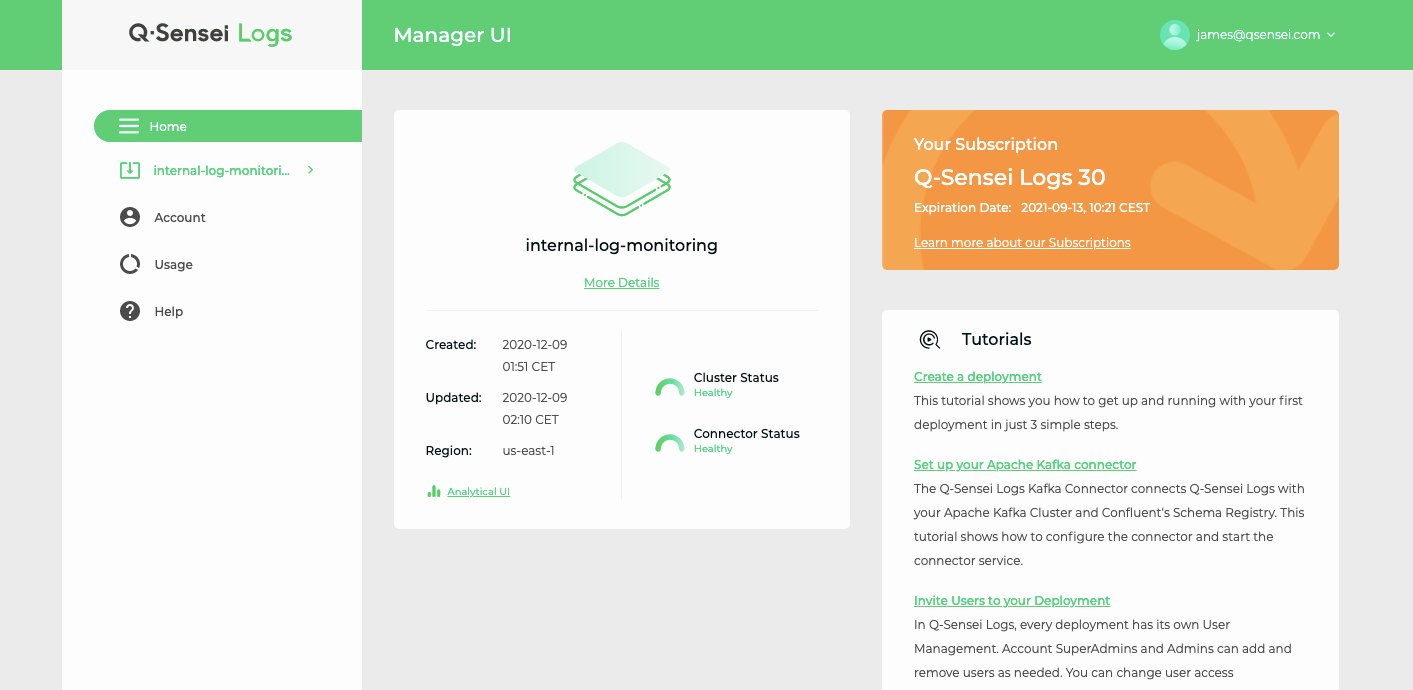1413x690 pixels.
Task: Click the Updated date 2020-12-09
Action: [x=535, y=397]
